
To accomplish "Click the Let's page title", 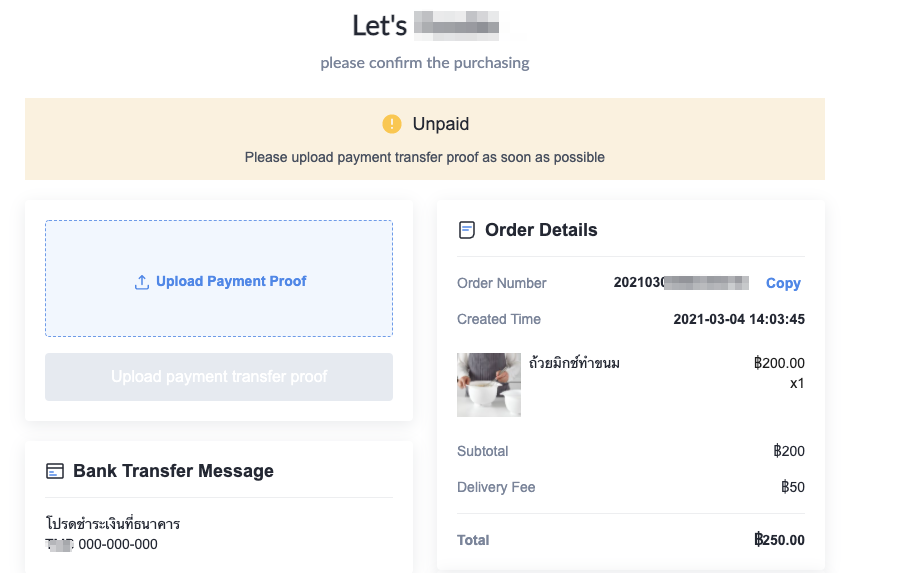I will pos(380,26).
